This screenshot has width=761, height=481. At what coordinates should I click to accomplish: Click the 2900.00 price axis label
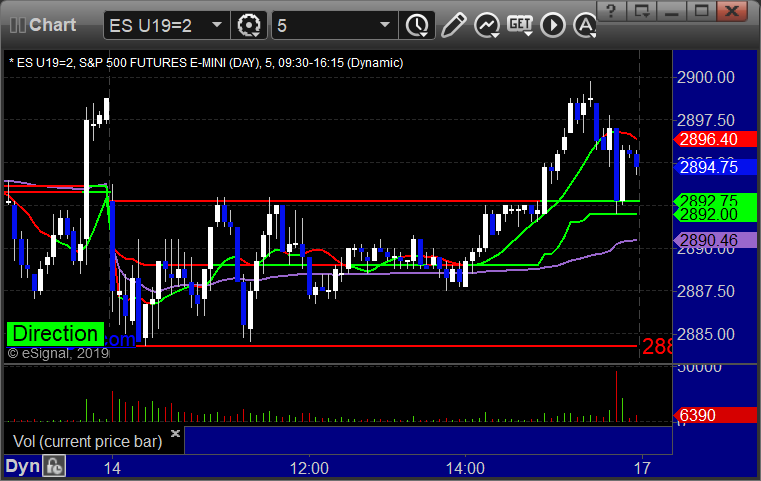coord(706,77)
